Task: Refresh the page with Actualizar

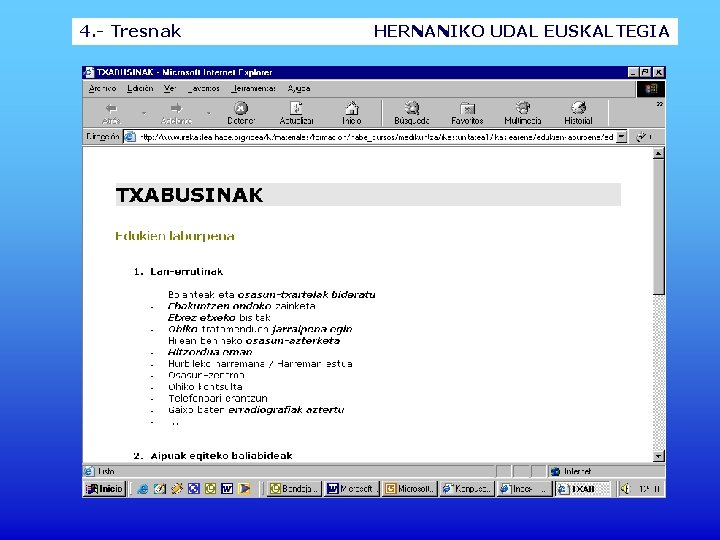Action: point(296,113)
